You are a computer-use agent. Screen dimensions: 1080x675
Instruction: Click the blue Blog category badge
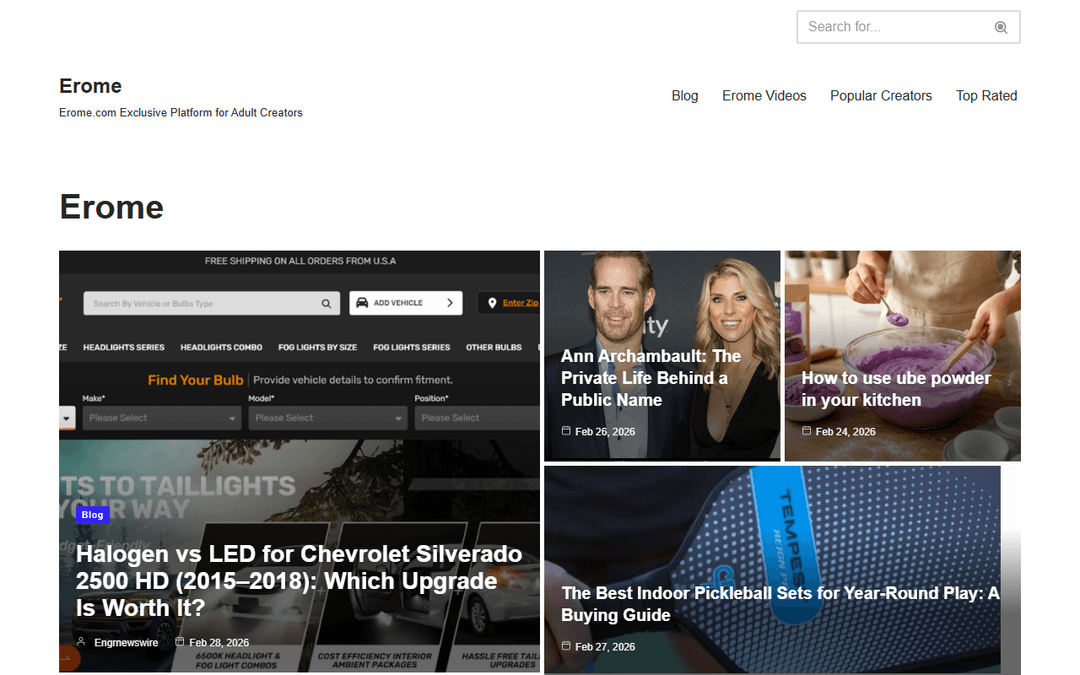tap(92, 515)
